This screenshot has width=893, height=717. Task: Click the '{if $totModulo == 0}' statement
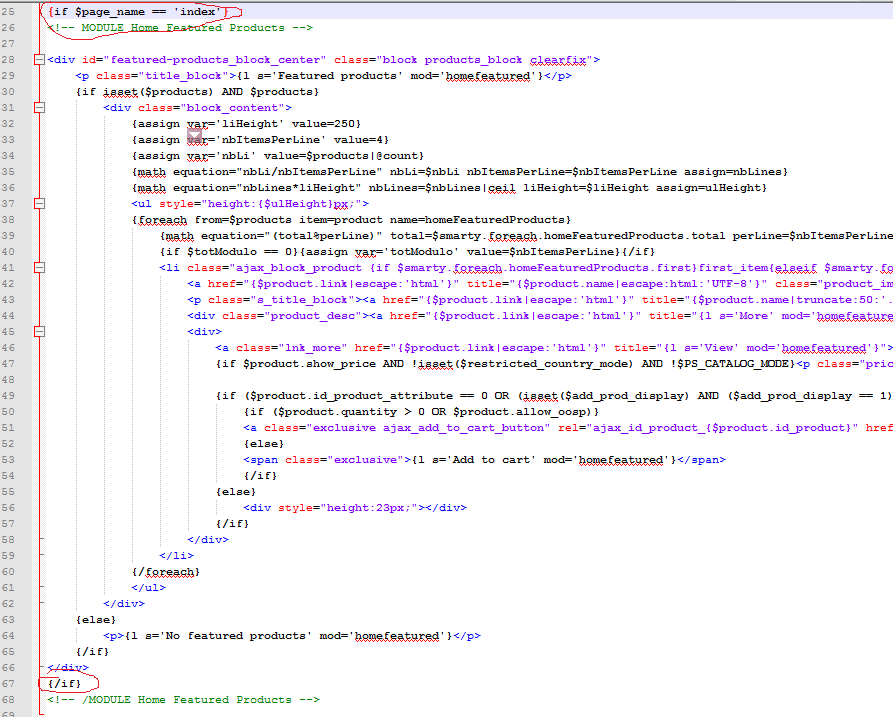pos(230,251)
